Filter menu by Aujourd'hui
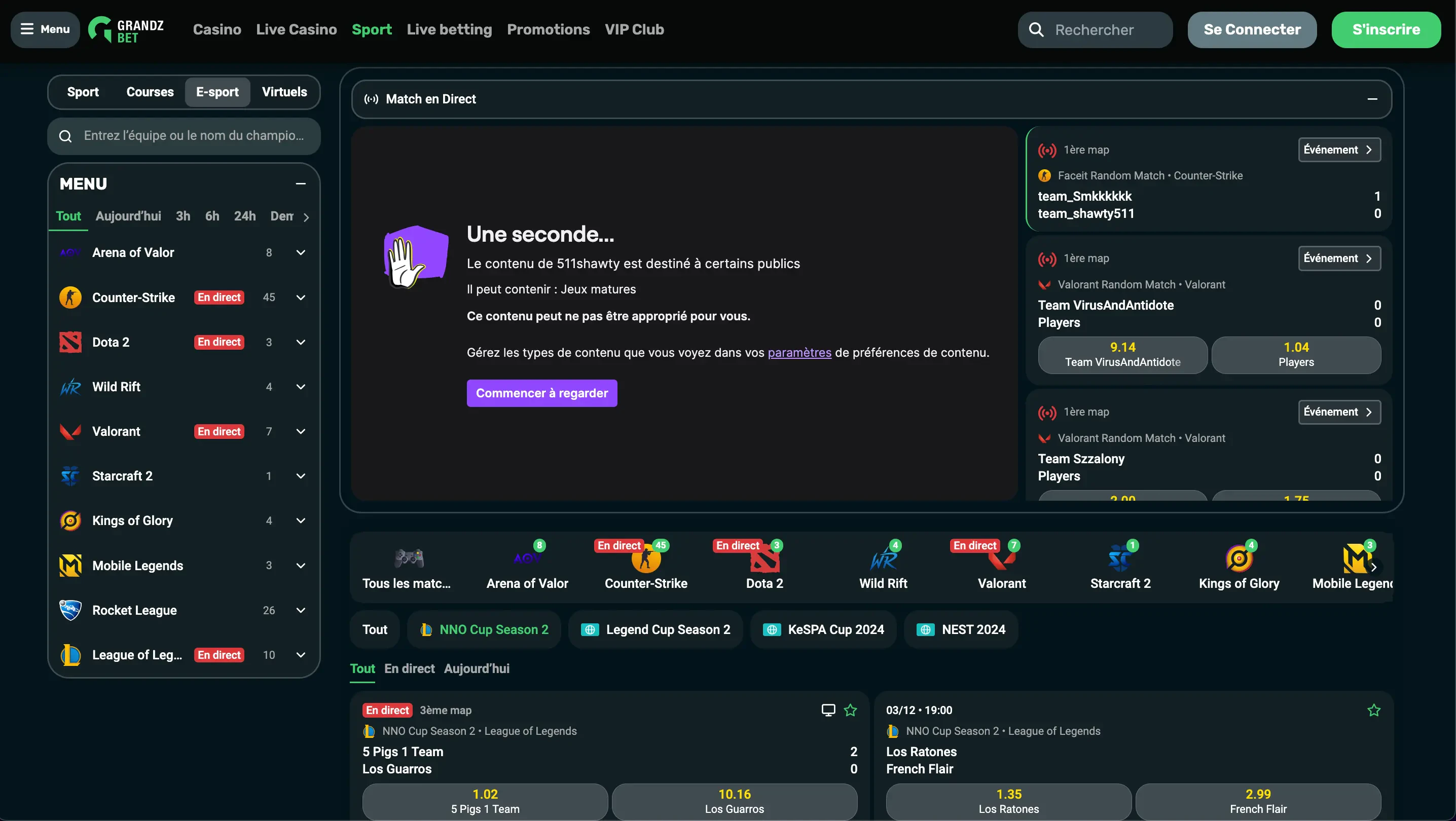The image size is (1456, 821). [x=128, y=216]
